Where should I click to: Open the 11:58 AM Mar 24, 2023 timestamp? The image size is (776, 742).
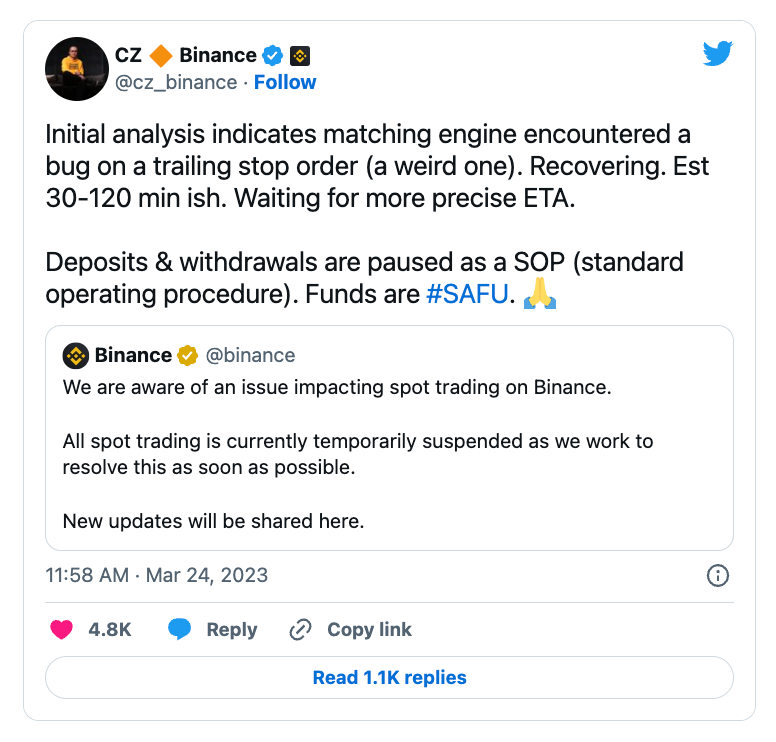157,575
